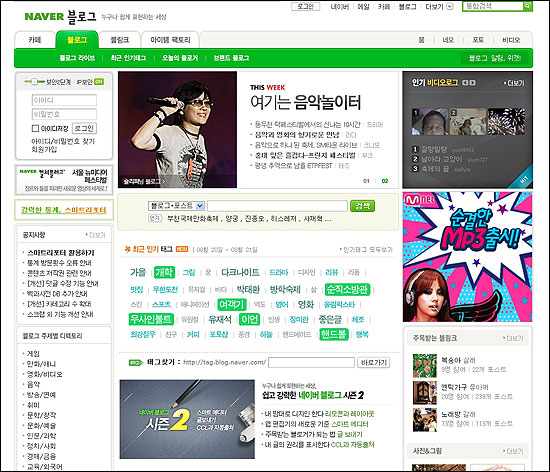The image size is (550, 472).
Task: Click the top 로그인 button
Action: point(306,6)
